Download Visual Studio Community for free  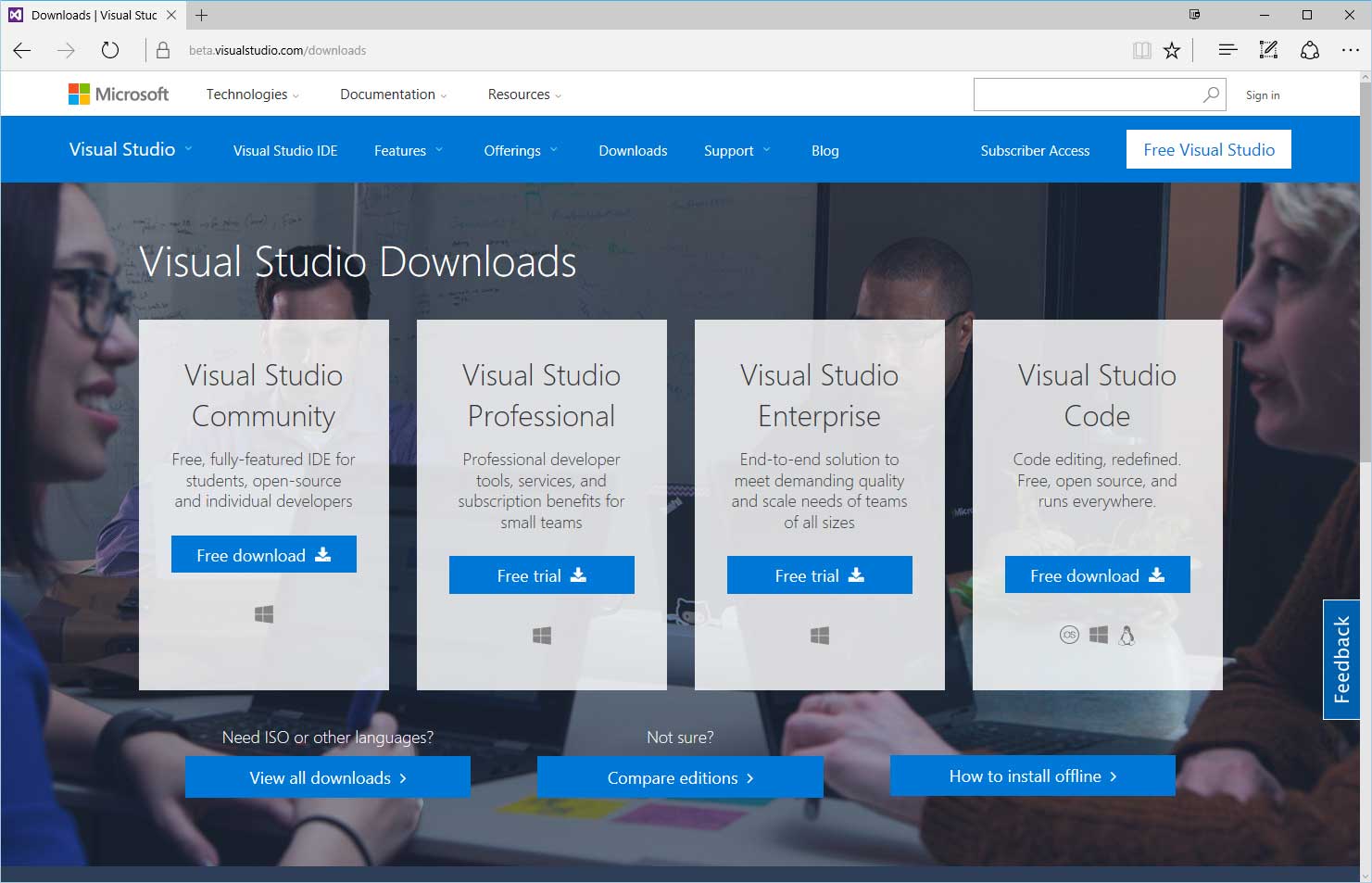(264, 554)
